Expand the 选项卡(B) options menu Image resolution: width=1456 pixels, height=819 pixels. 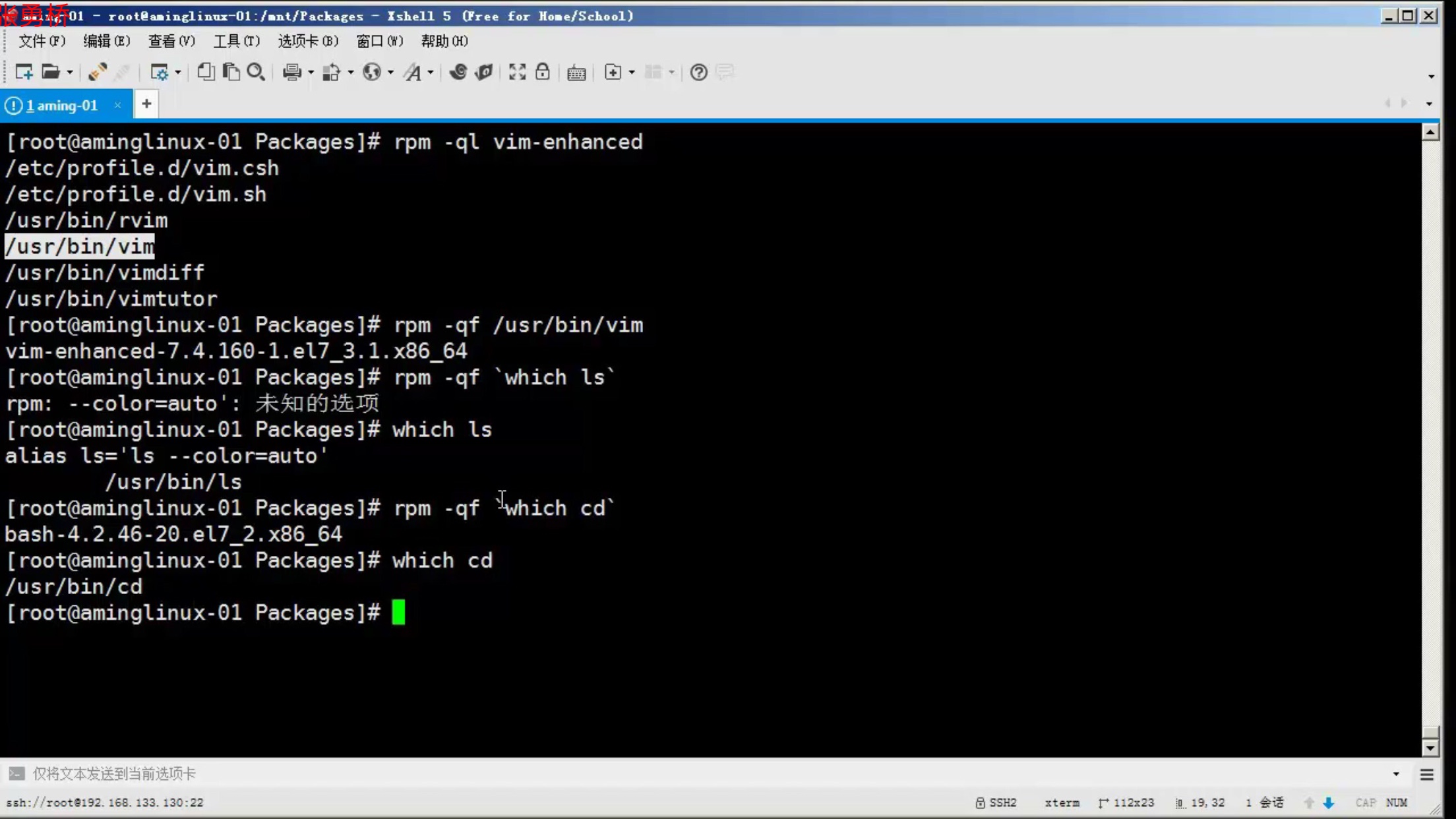307,41
